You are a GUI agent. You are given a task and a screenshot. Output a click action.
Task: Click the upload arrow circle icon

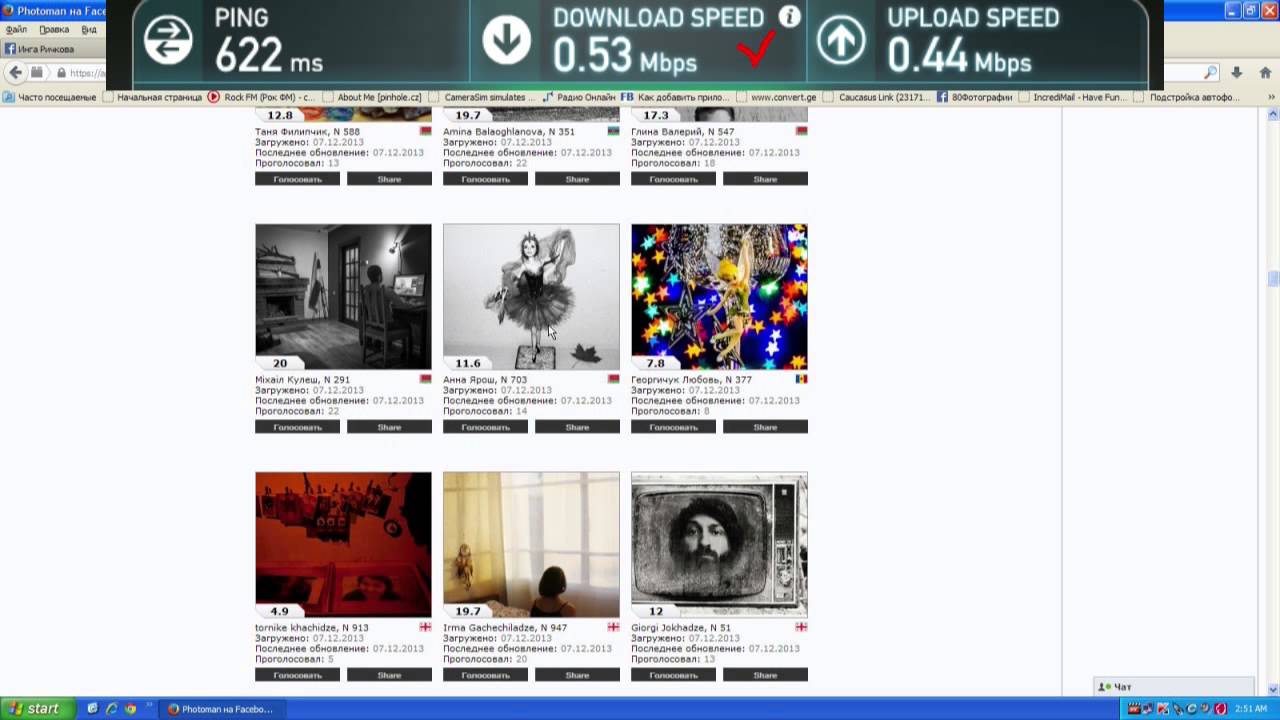(x=841, y=40)
